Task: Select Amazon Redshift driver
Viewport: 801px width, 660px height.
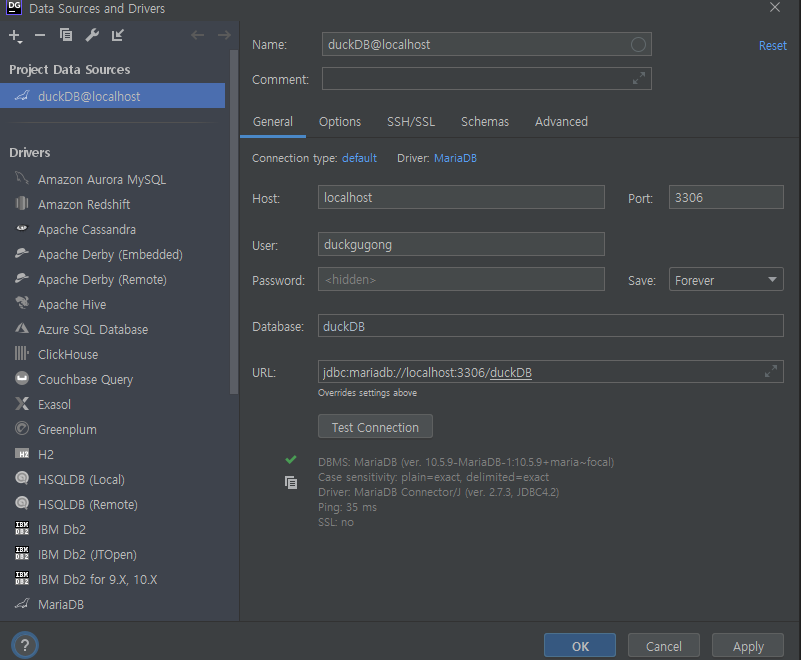Action: click(114, 204)
